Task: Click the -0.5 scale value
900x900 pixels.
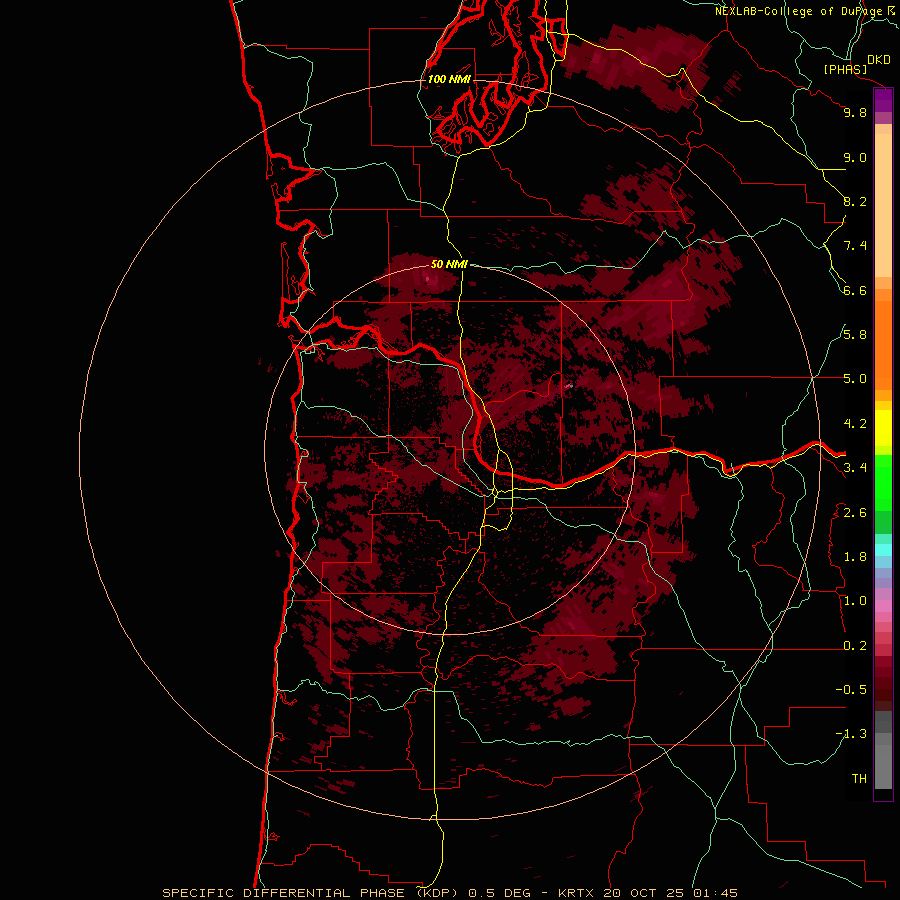Action: [851, 690]
